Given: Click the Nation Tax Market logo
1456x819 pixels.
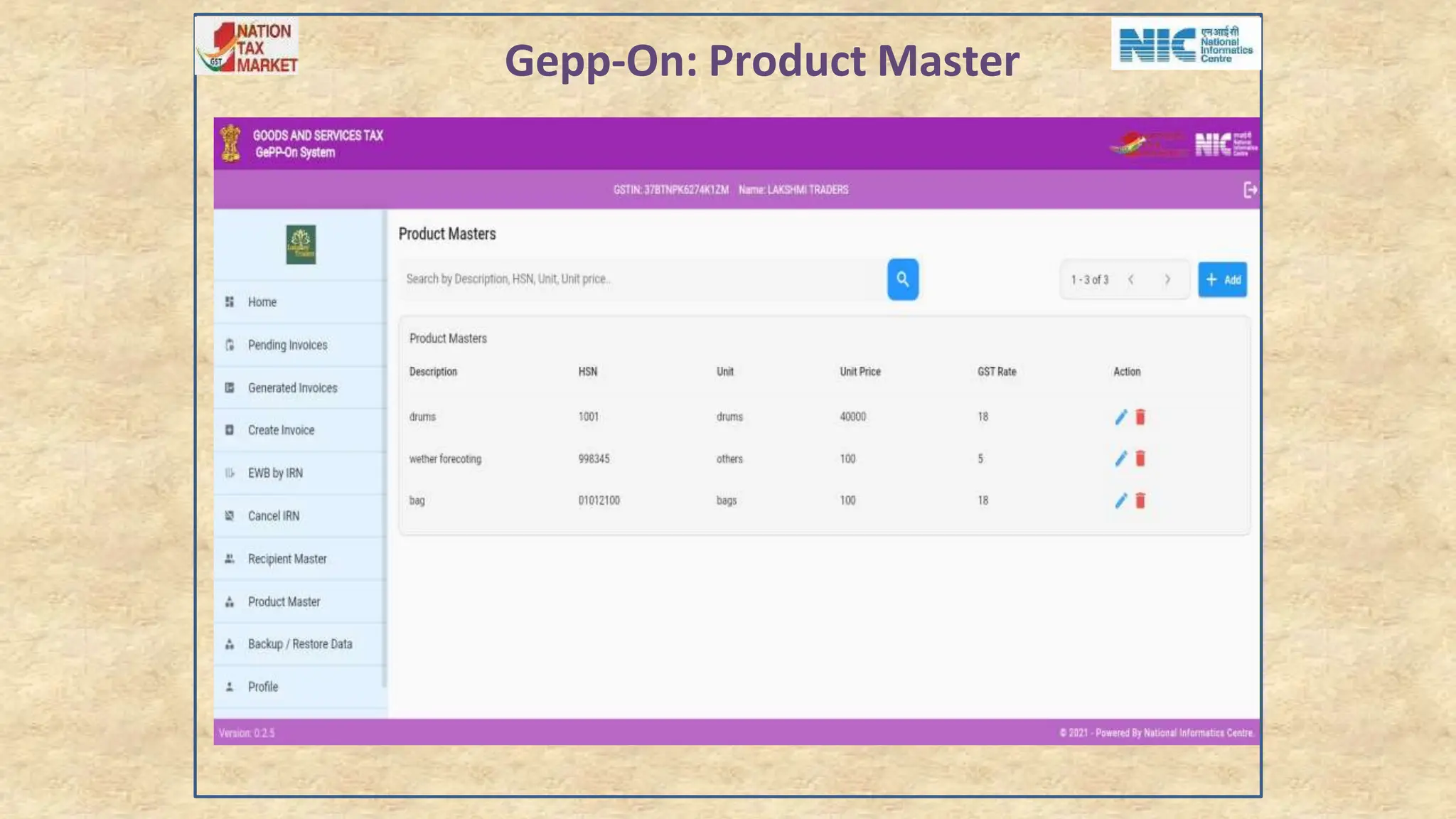Looking at the screenshot, I should (247, 46).
